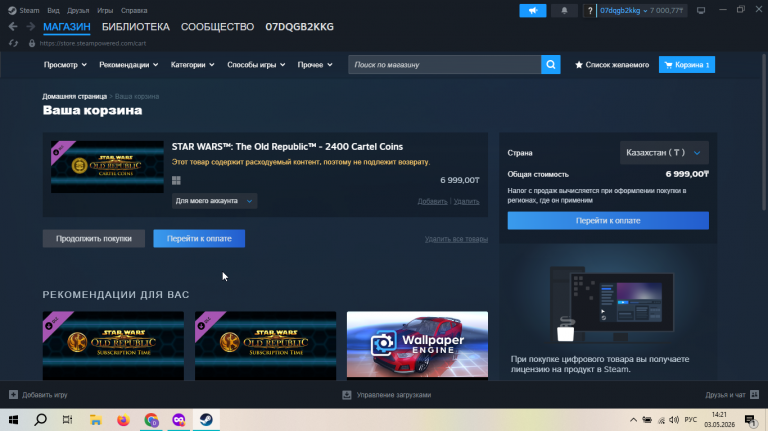Open the Windows action center icon
Image resolution: width=768 pixels, height=431 pixels.
[749, 420]
